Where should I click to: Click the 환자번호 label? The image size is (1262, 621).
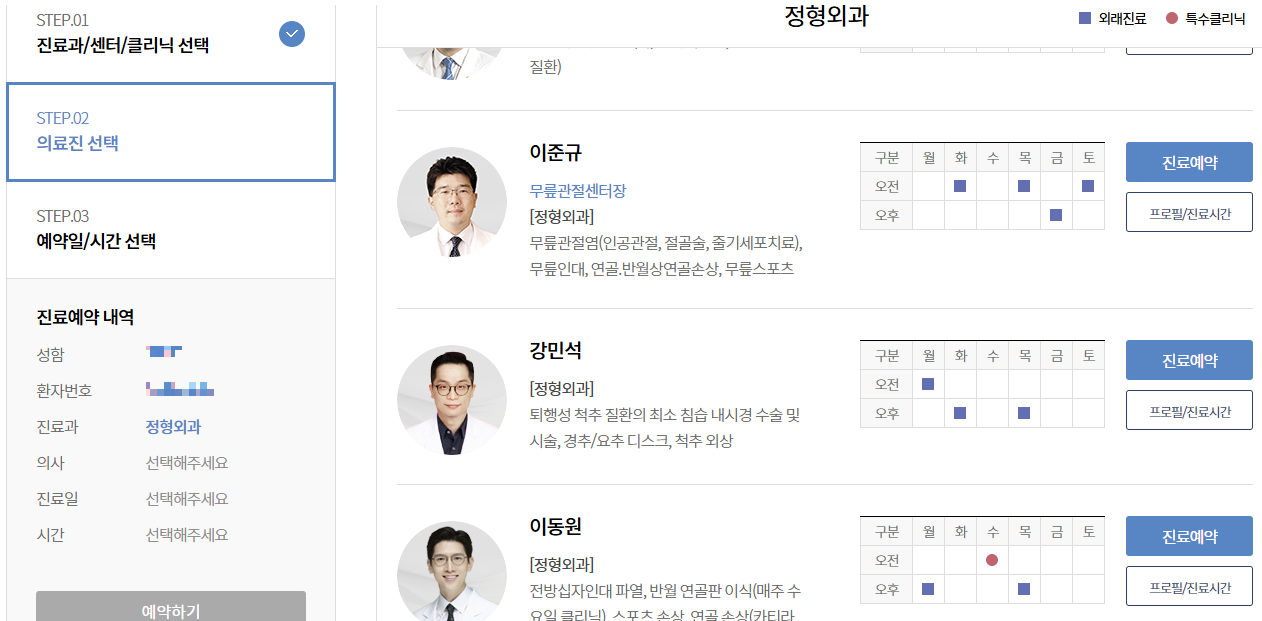[x=64, y=391]
